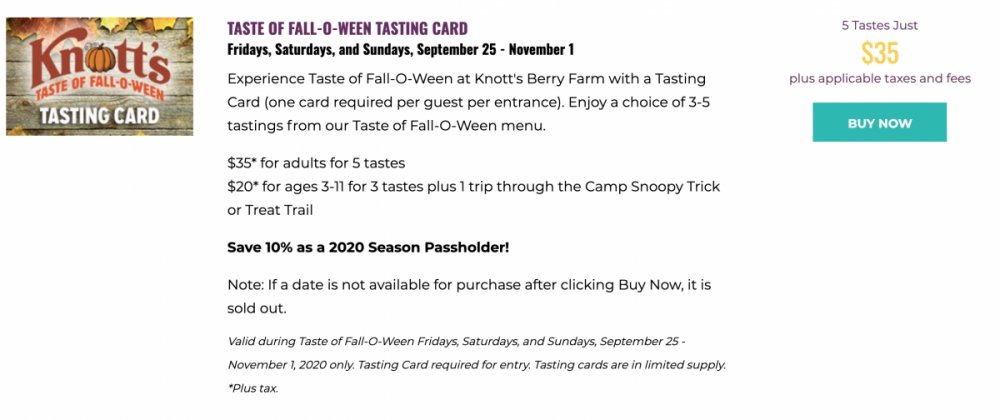Click the Knott's Tasting Card thumbnail image
The height and width of the screenshot is (420, 1000).
point(99,76)
